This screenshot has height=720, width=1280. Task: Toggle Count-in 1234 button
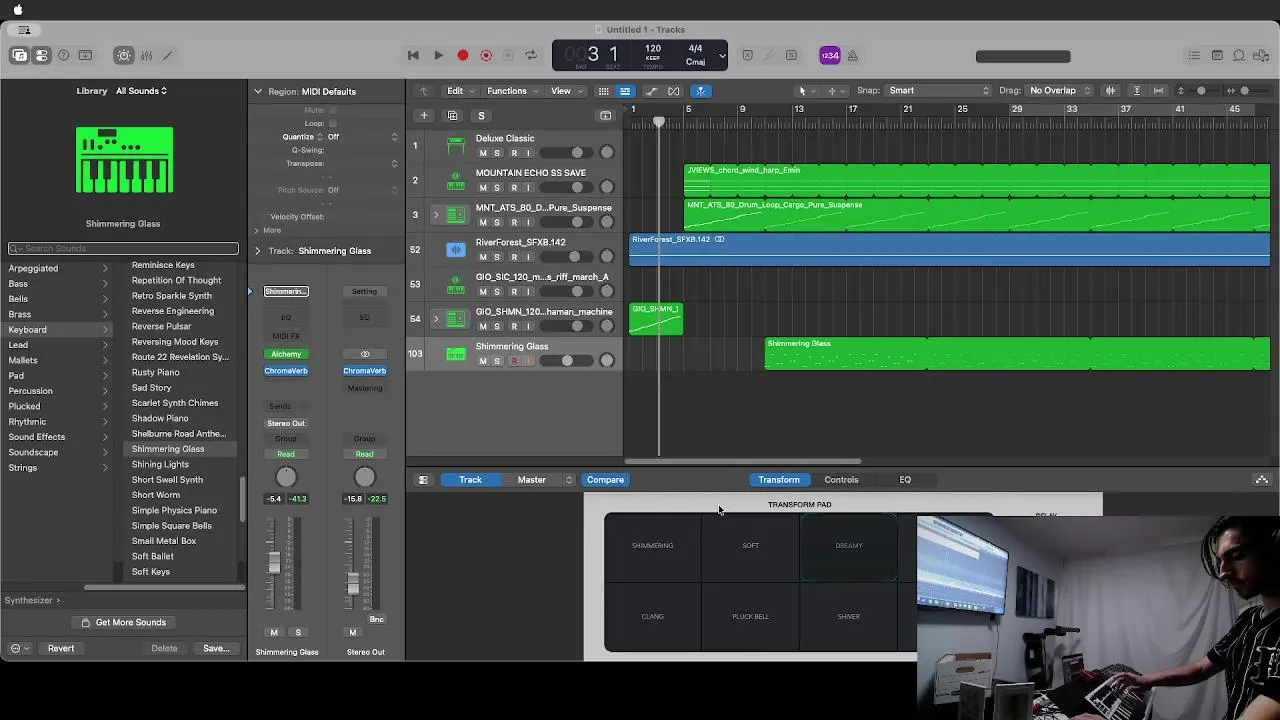tap(829, 56)
